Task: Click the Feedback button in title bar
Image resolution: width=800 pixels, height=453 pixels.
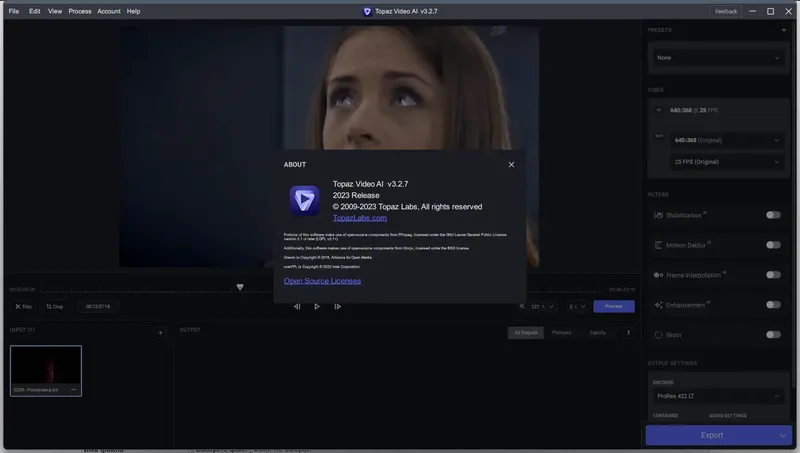Action: tap(726, 11)
